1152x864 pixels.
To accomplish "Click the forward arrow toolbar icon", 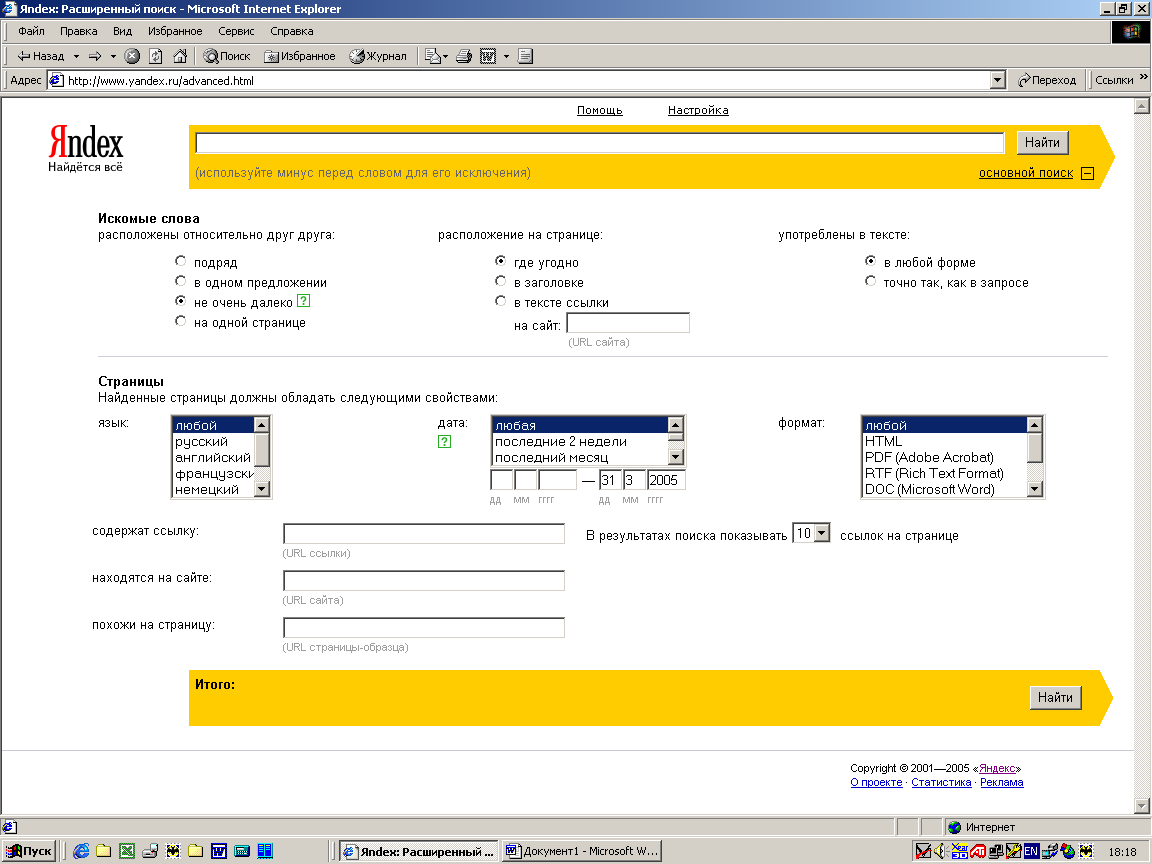I will click(x=95, y=56).
